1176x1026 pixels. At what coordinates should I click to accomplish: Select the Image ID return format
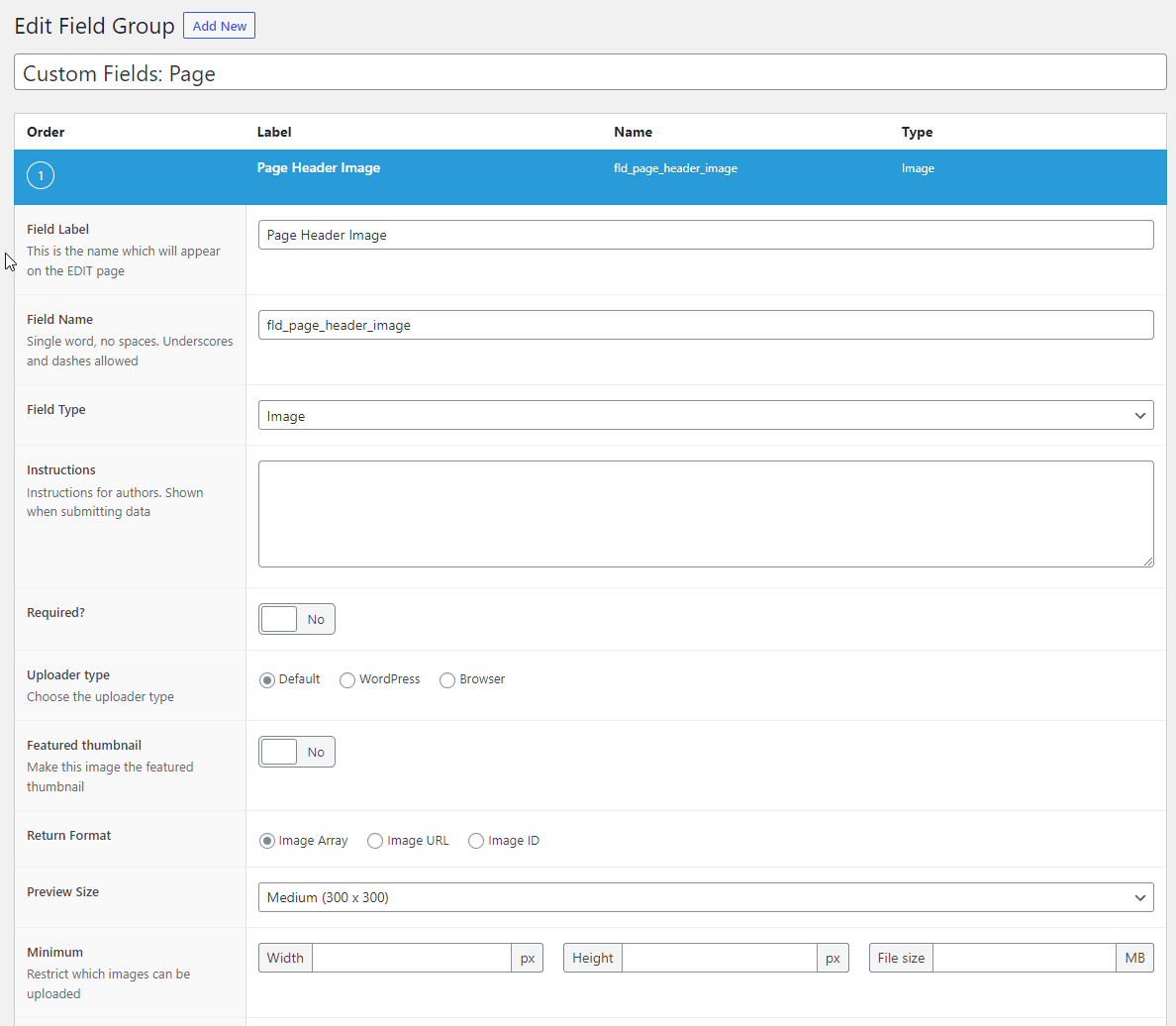476,840
